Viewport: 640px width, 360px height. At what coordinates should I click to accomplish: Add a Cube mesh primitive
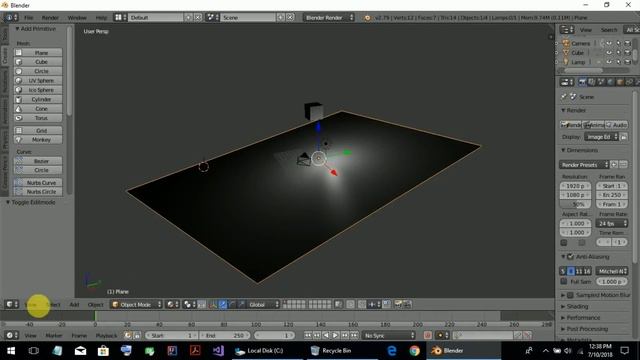click(38, 62)
